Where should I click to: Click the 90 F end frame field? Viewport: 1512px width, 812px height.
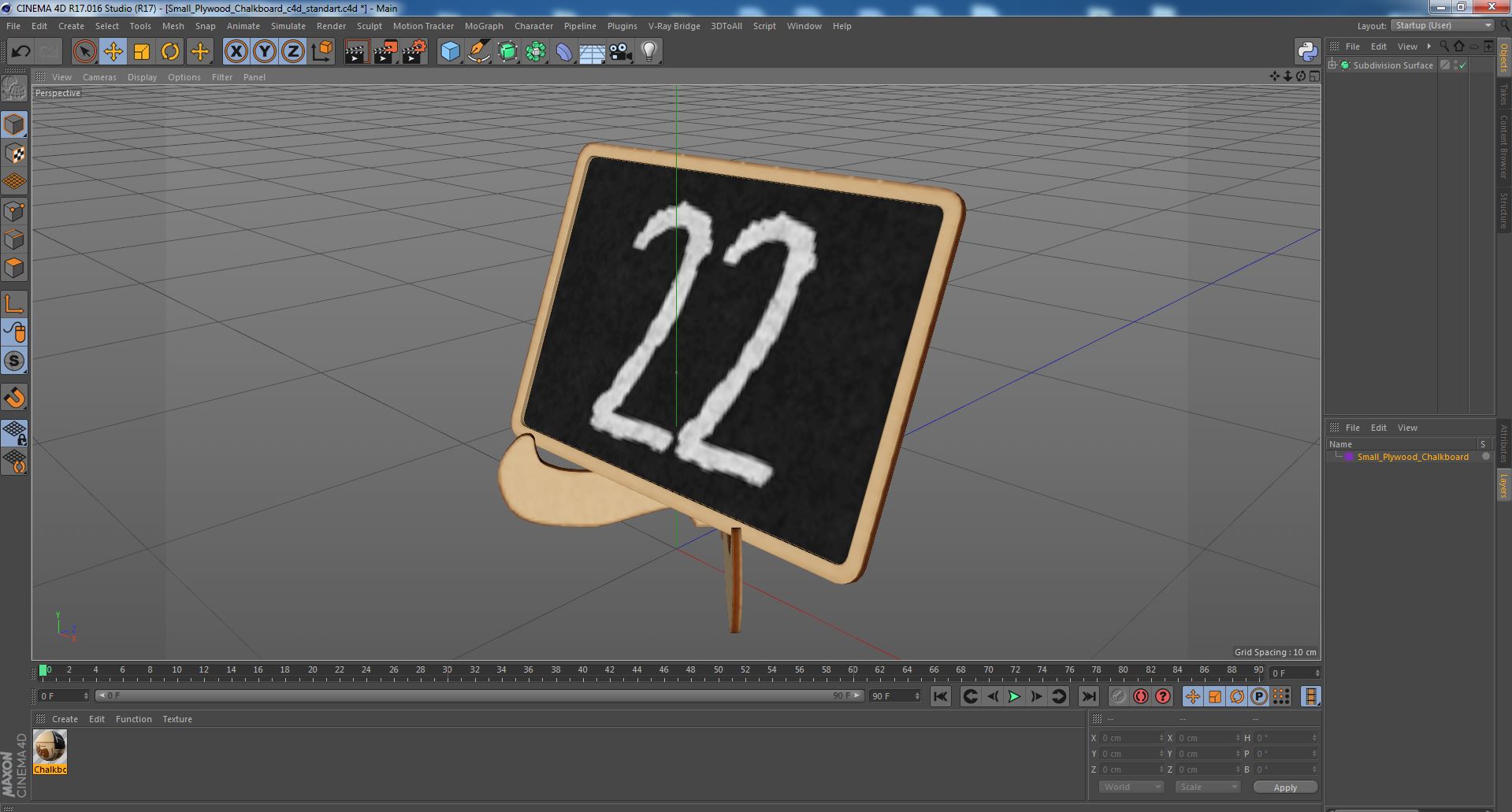click(894, 696)
